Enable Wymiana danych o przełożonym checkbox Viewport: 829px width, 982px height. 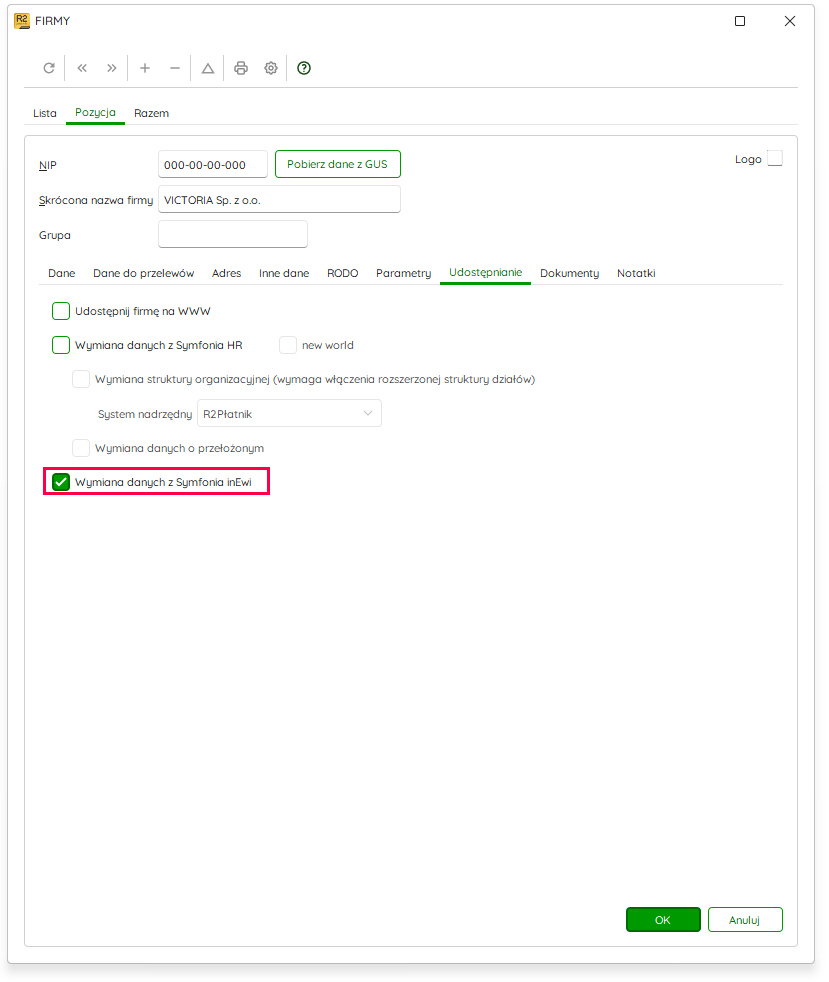point(81,448)
